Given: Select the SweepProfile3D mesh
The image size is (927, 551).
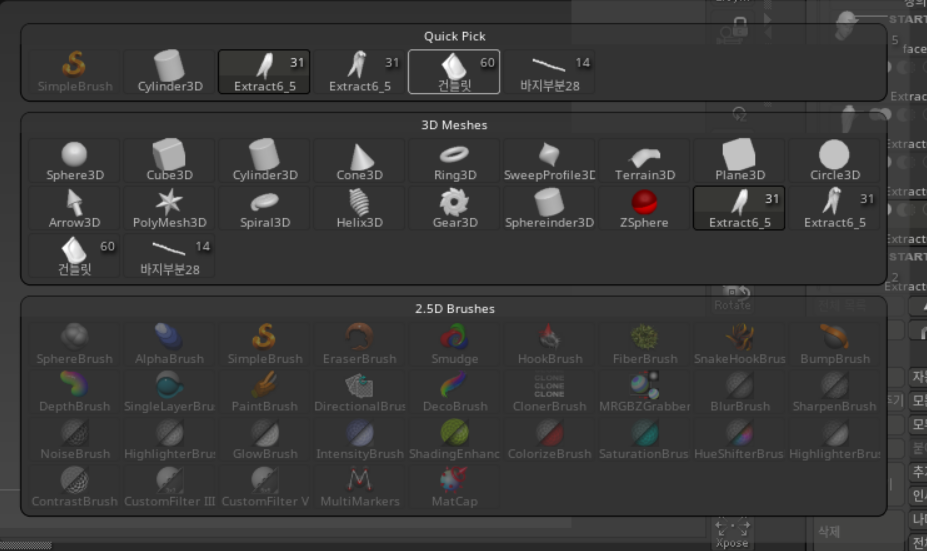Looking at the screenshot, I should [549, 161].
